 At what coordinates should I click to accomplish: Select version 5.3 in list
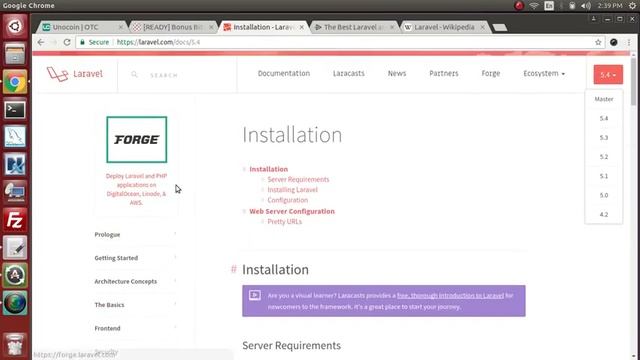coord(604,138)
